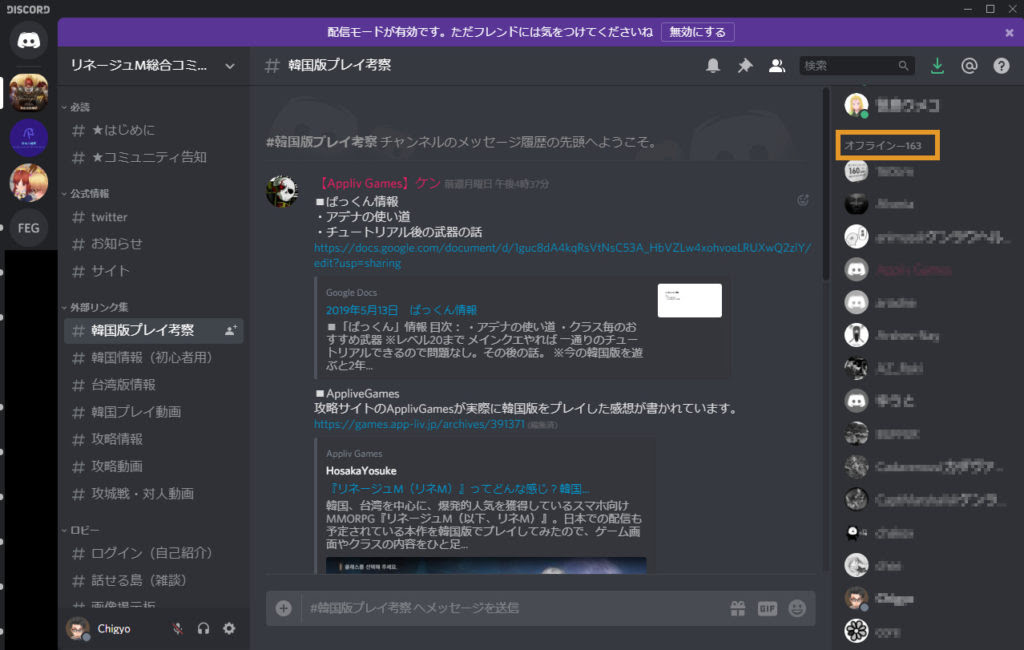Show pinned messages with the pin icon
Screen dimensions: 1024x650
pos(744,63)
